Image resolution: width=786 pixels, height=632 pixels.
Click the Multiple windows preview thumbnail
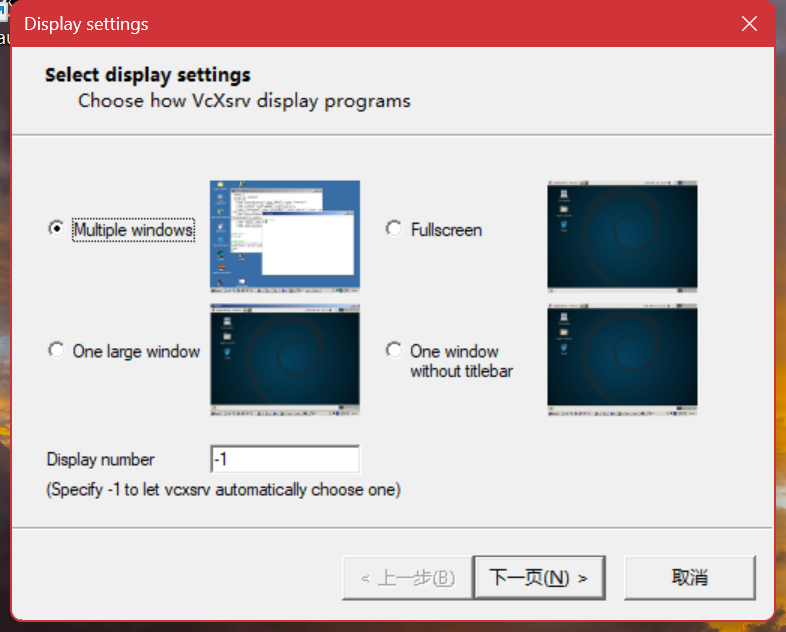point(285,237)
